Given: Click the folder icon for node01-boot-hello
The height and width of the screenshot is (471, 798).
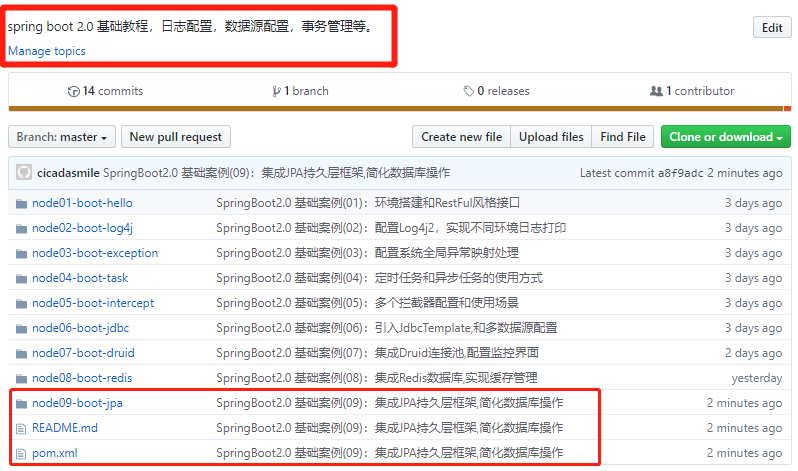Looking at the screenshot, I should coord(21,204).
